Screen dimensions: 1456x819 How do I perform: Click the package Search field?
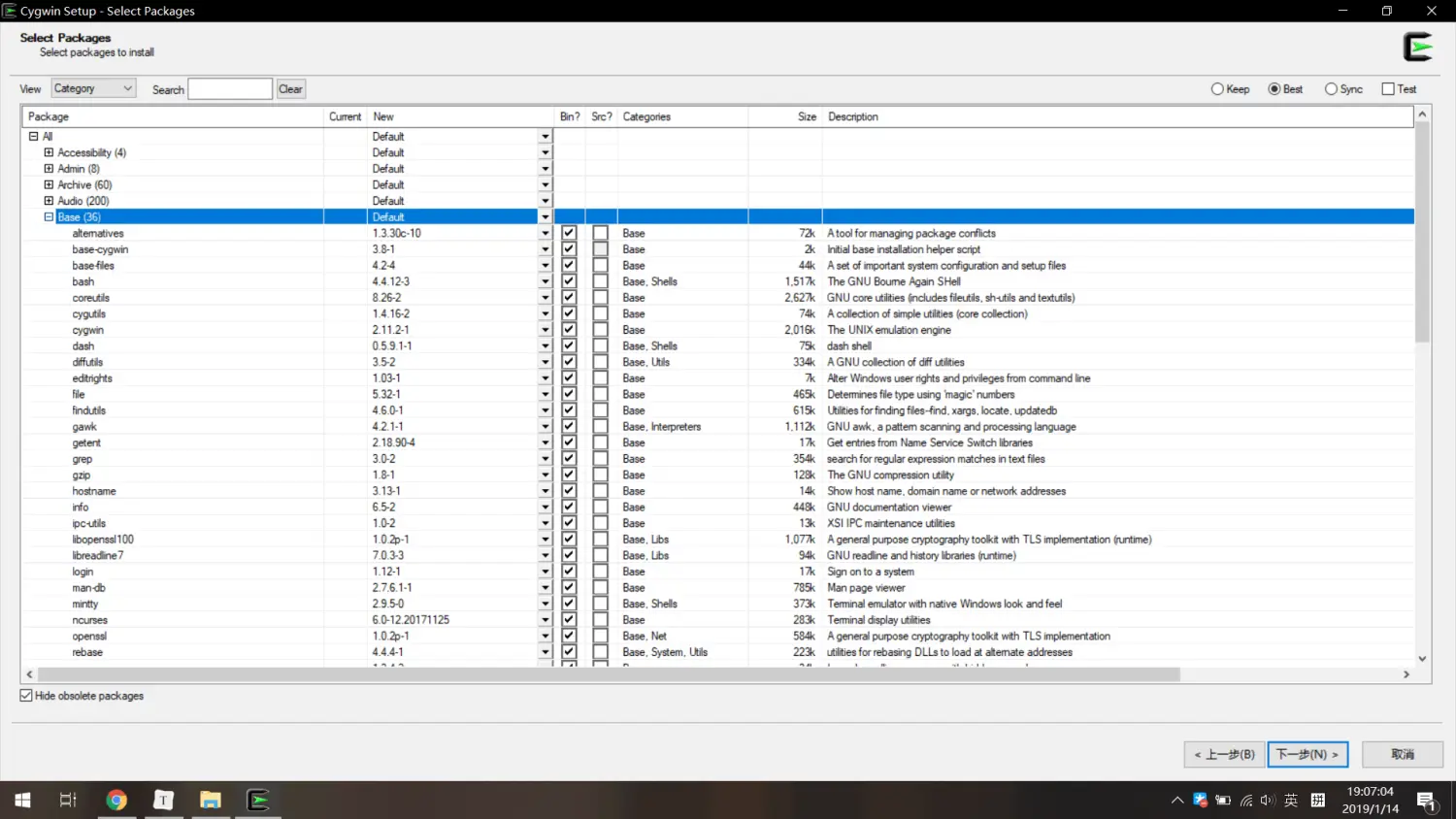click(x=230, y=89)
